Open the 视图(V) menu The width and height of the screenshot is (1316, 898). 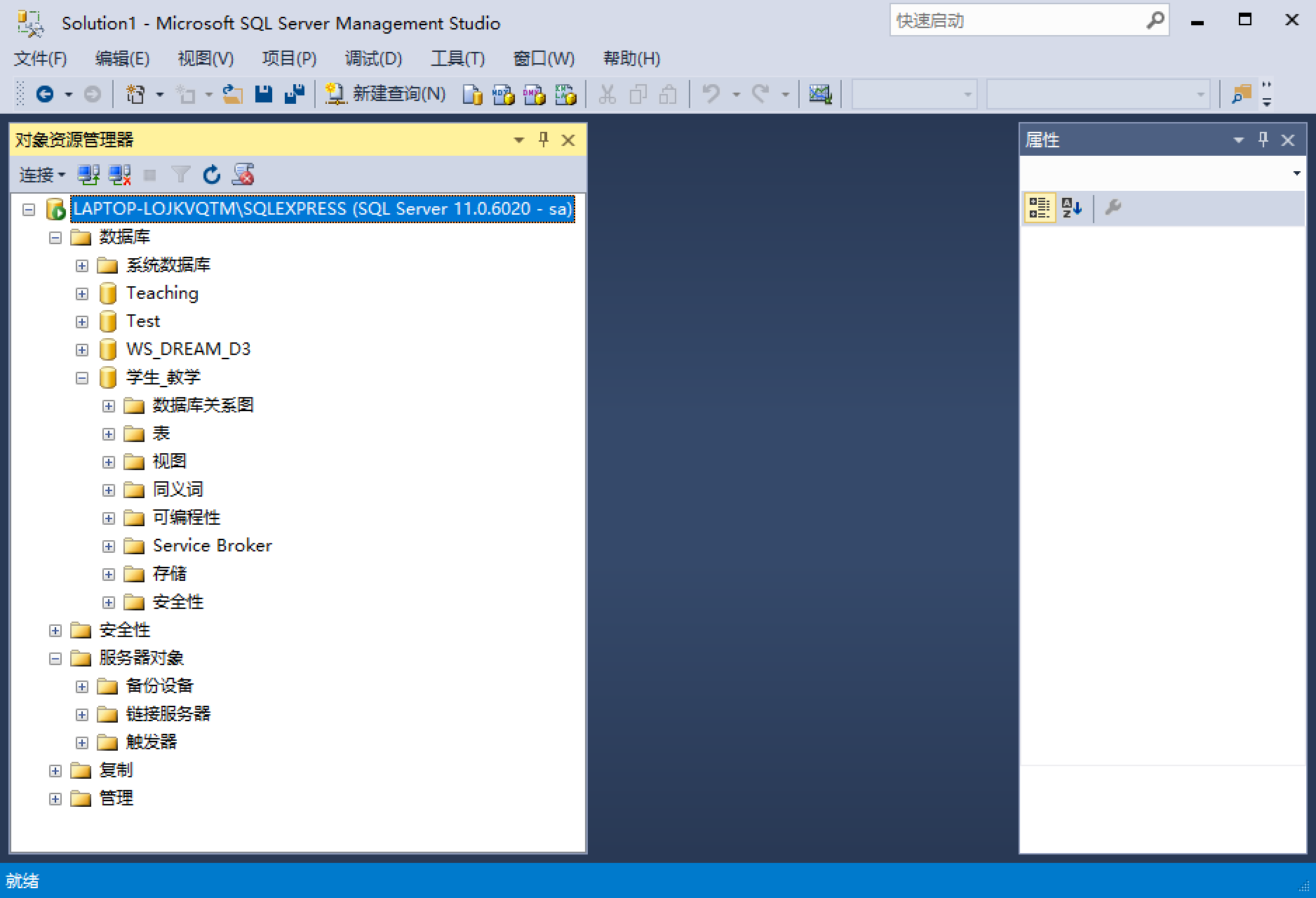pos(206,58)
